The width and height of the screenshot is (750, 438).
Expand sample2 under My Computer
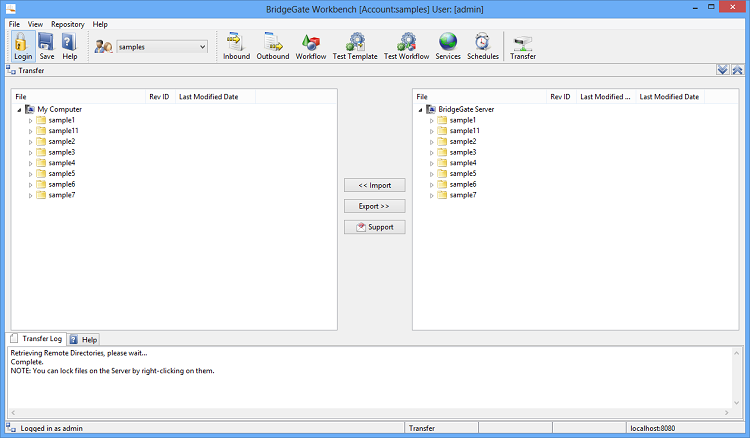(31, 142)
